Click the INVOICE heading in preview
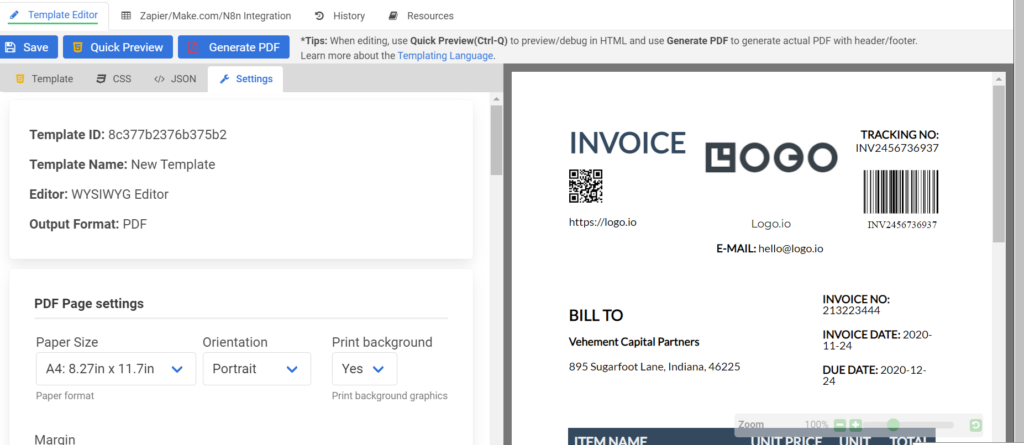The height and width of the screenshot is (445, 1024). click(x=628, y=143)
